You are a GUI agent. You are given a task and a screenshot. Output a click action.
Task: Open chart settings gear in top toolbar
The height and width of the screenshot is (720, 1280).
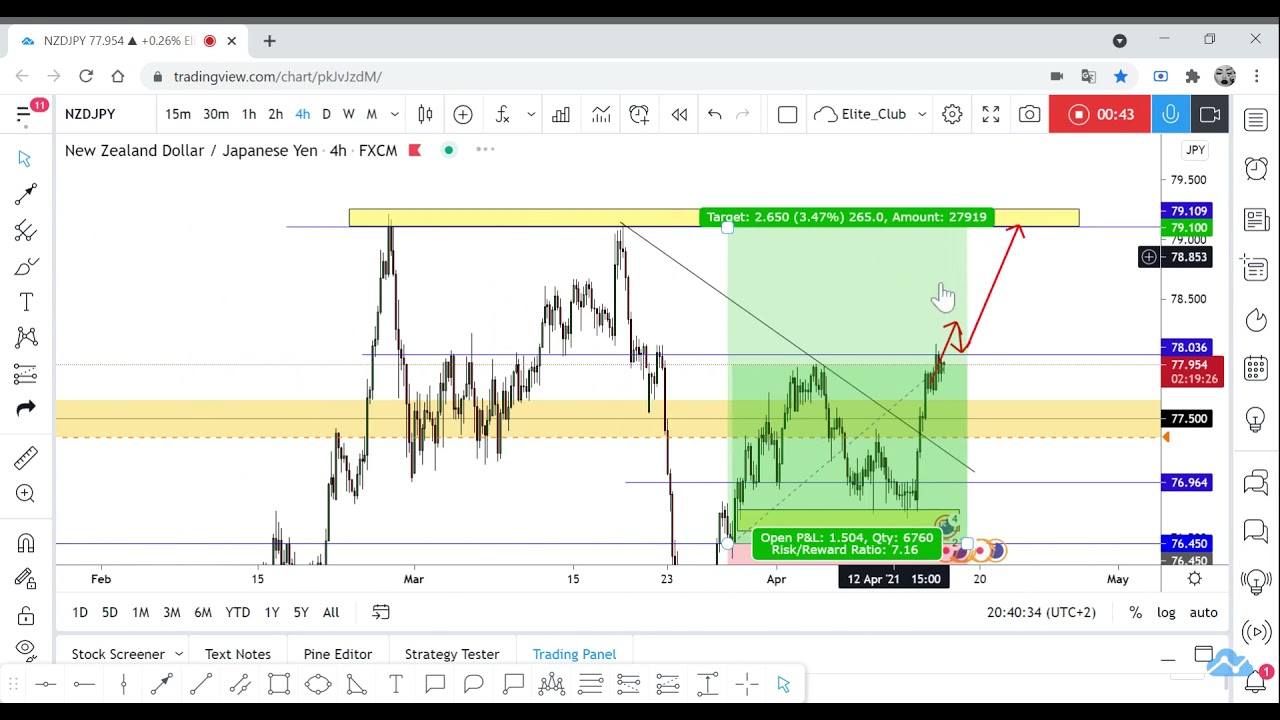point(952,114)
